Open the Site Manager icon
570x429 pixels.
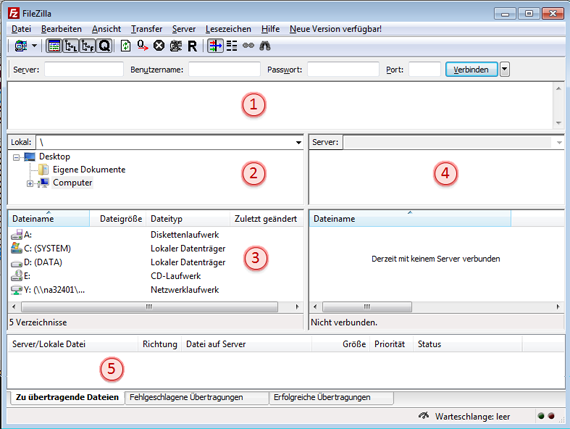tap(21, 46)
